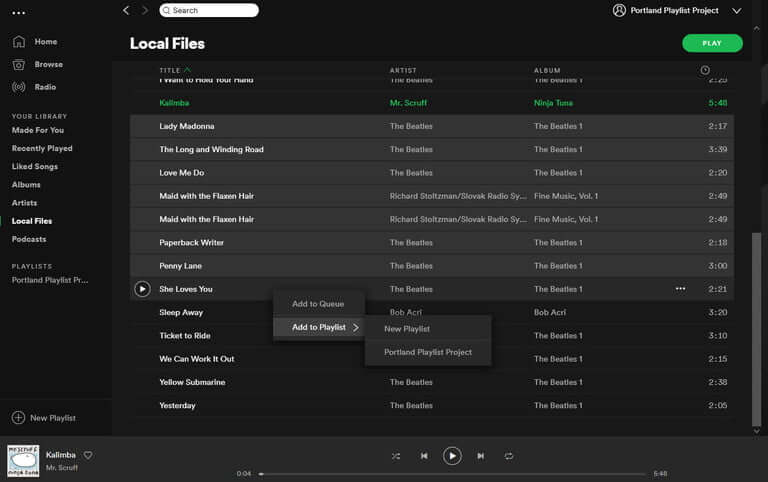Screen dimensions: 768x482
Task: Select the Penny Lane track
Action: click(x=432, y=266)
